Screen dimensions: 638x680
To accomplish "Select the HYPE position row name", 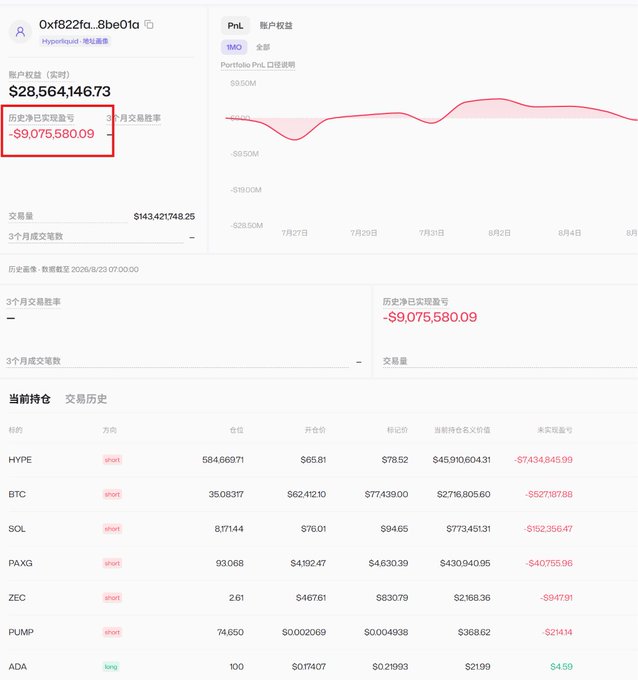I will 20,460.
